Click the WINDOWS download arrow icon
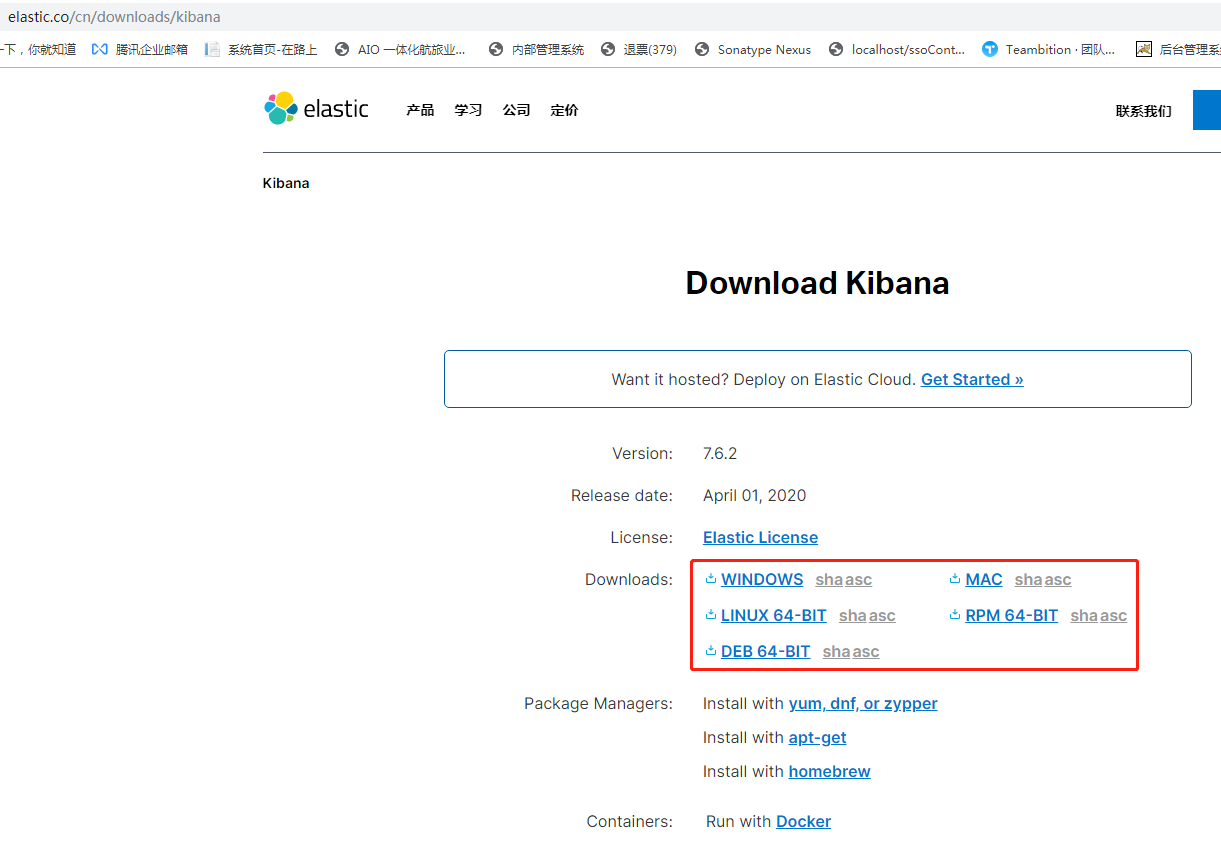This screenshot has height=850, width=1221. (711, 579)
